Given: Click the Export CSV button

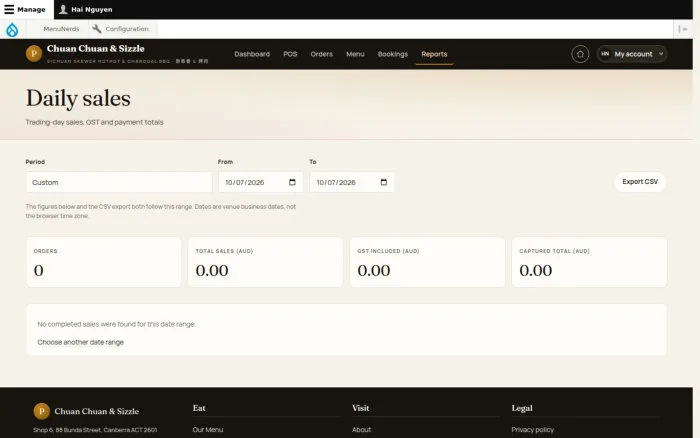Looking at the screenshot, I should (640, 182).
